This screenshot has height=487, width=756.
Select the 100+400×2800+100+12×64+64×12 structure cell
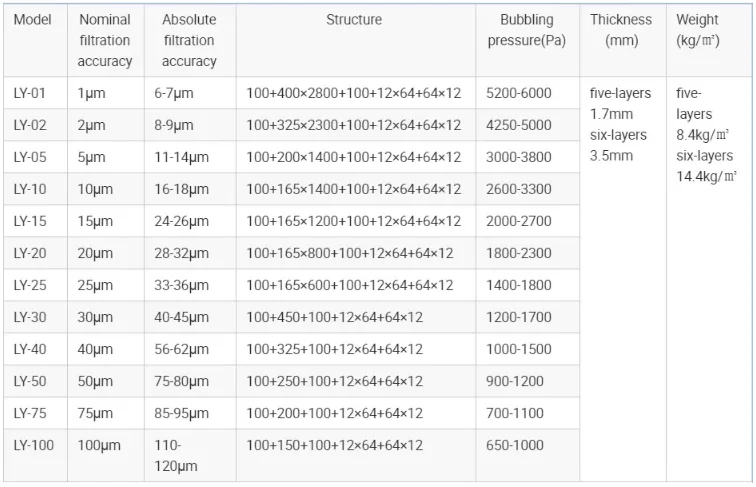(x=353, y=93)
